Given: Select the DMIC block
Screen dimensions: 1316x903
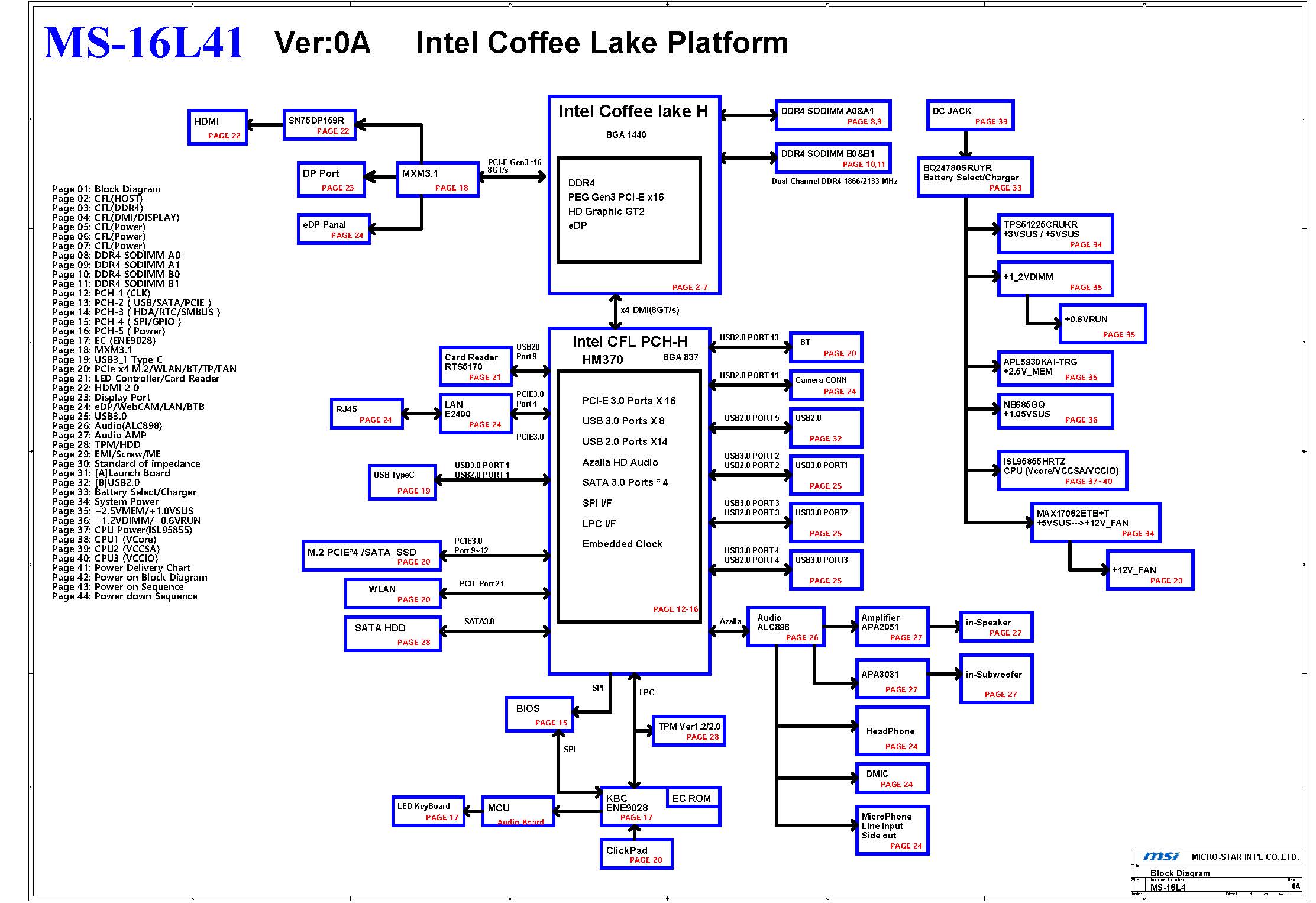Looking at the screenshot, I should 893,778.
